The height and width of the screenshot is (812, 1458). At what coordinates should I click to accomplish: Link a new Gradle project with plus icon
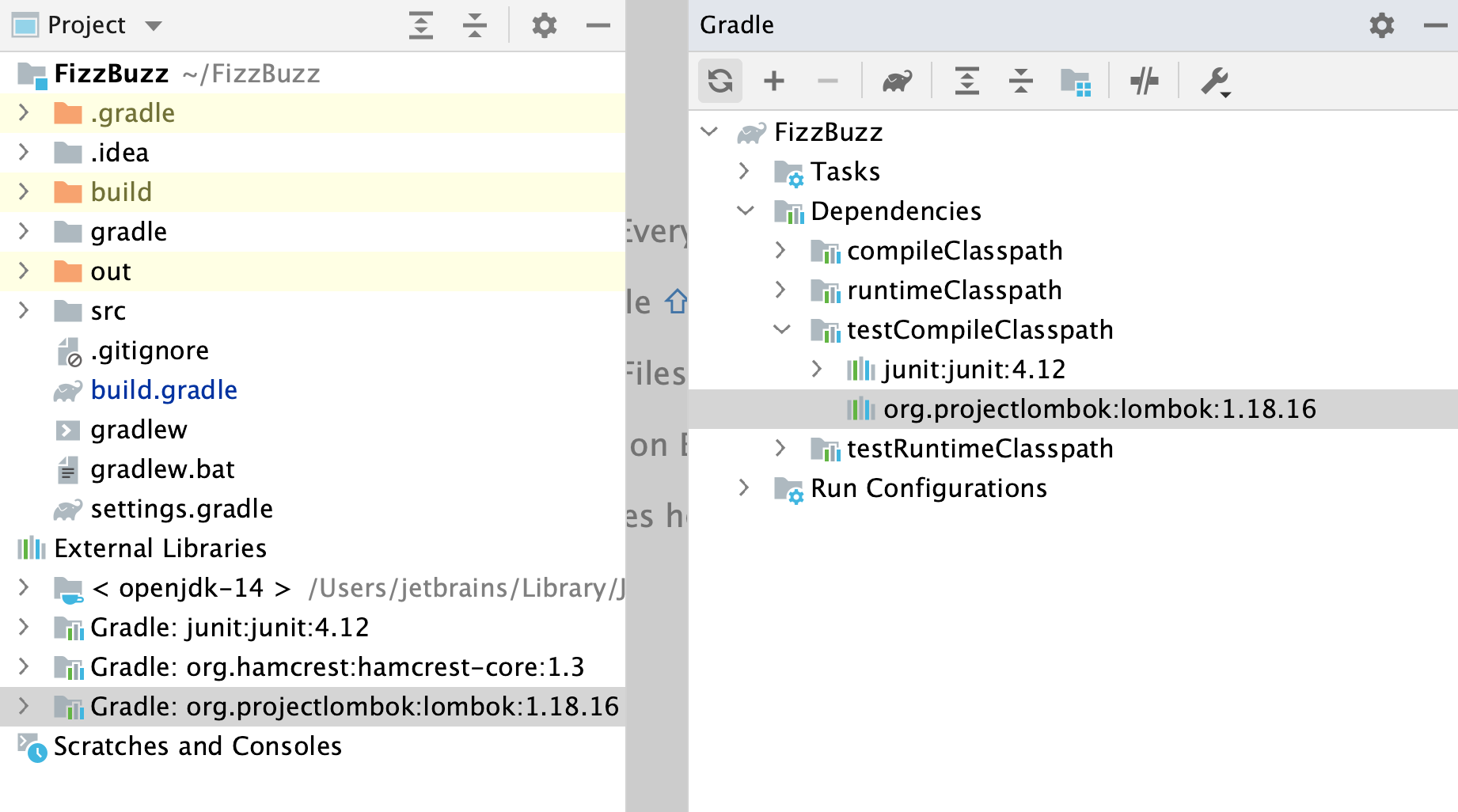[x=773, y=80]
